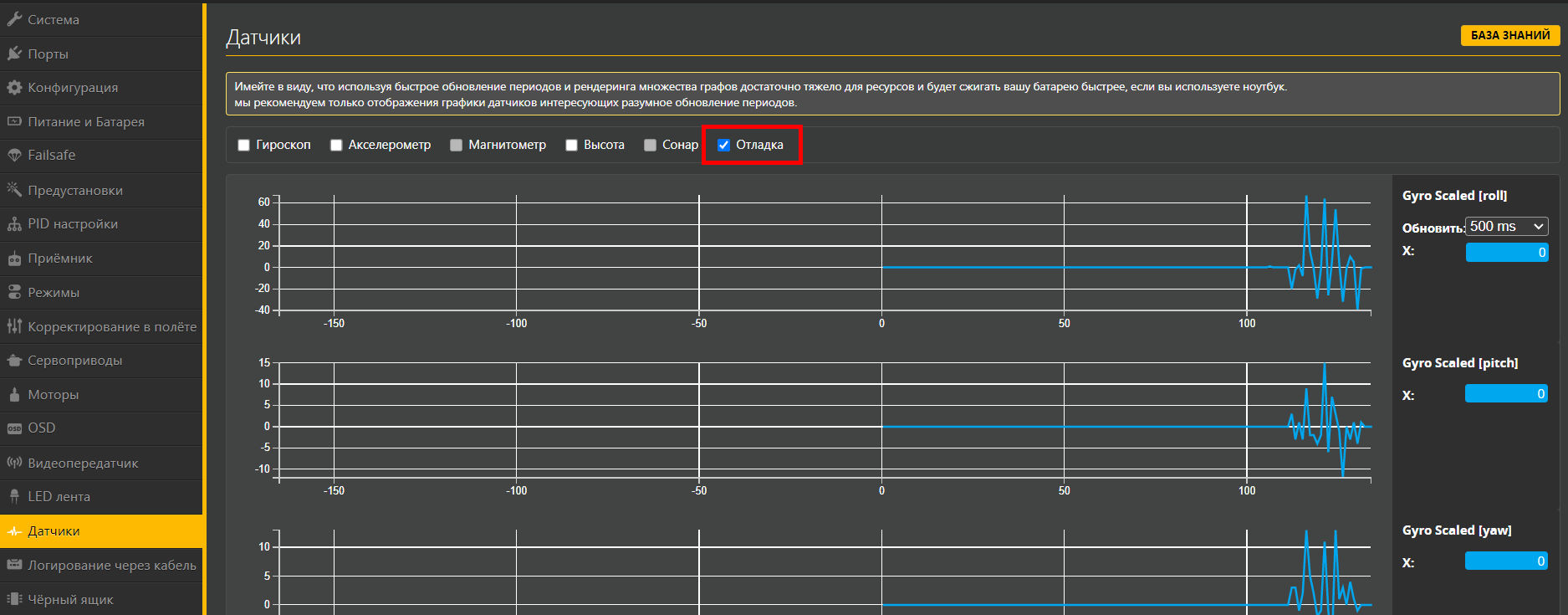Click the plug icon beside Порты
This screenshot has height=615, width=1568.
[x=14, y=54]
